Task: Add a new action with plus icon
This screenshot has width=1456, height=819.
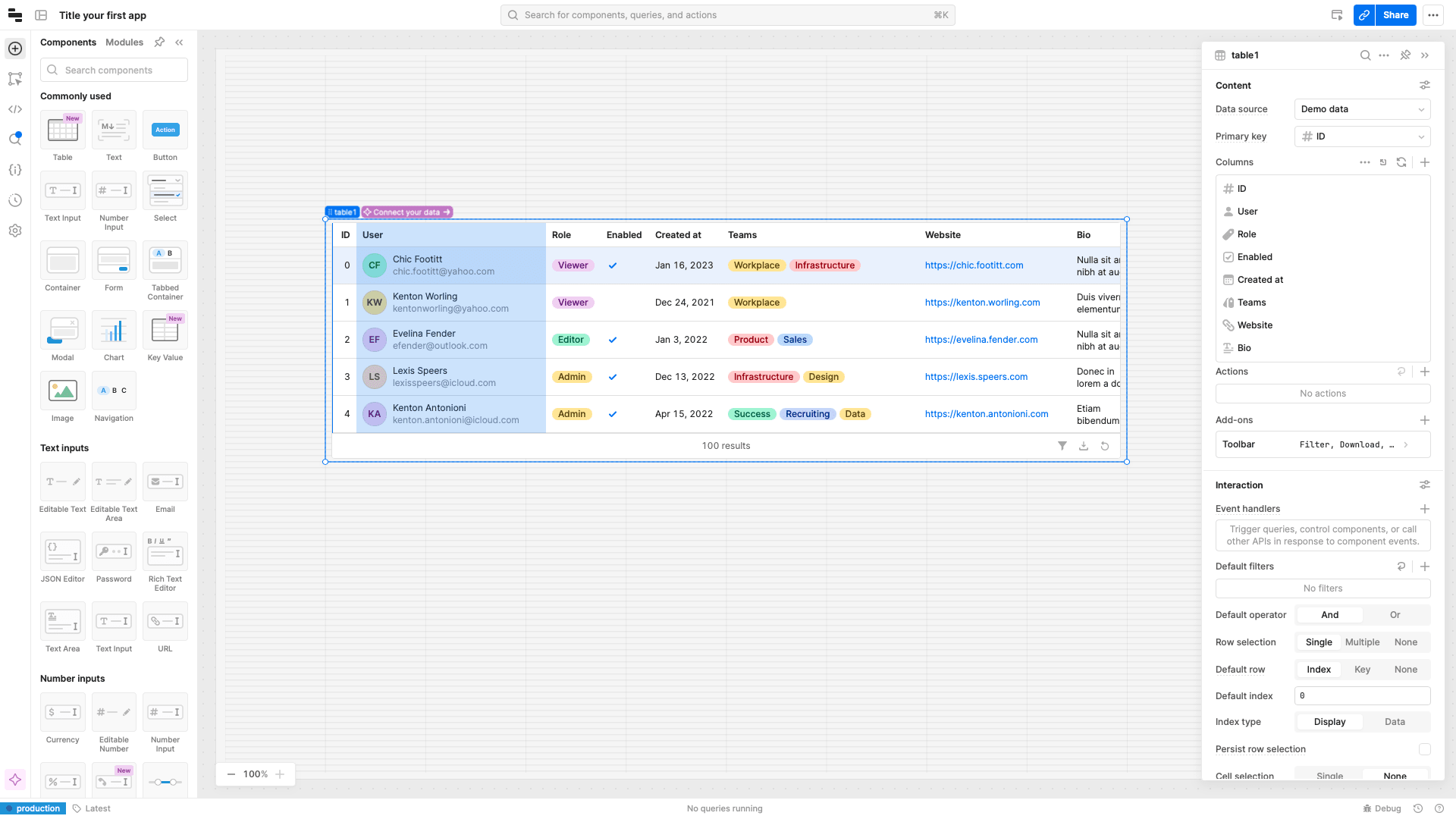Action: click(x=1425, y=372)
